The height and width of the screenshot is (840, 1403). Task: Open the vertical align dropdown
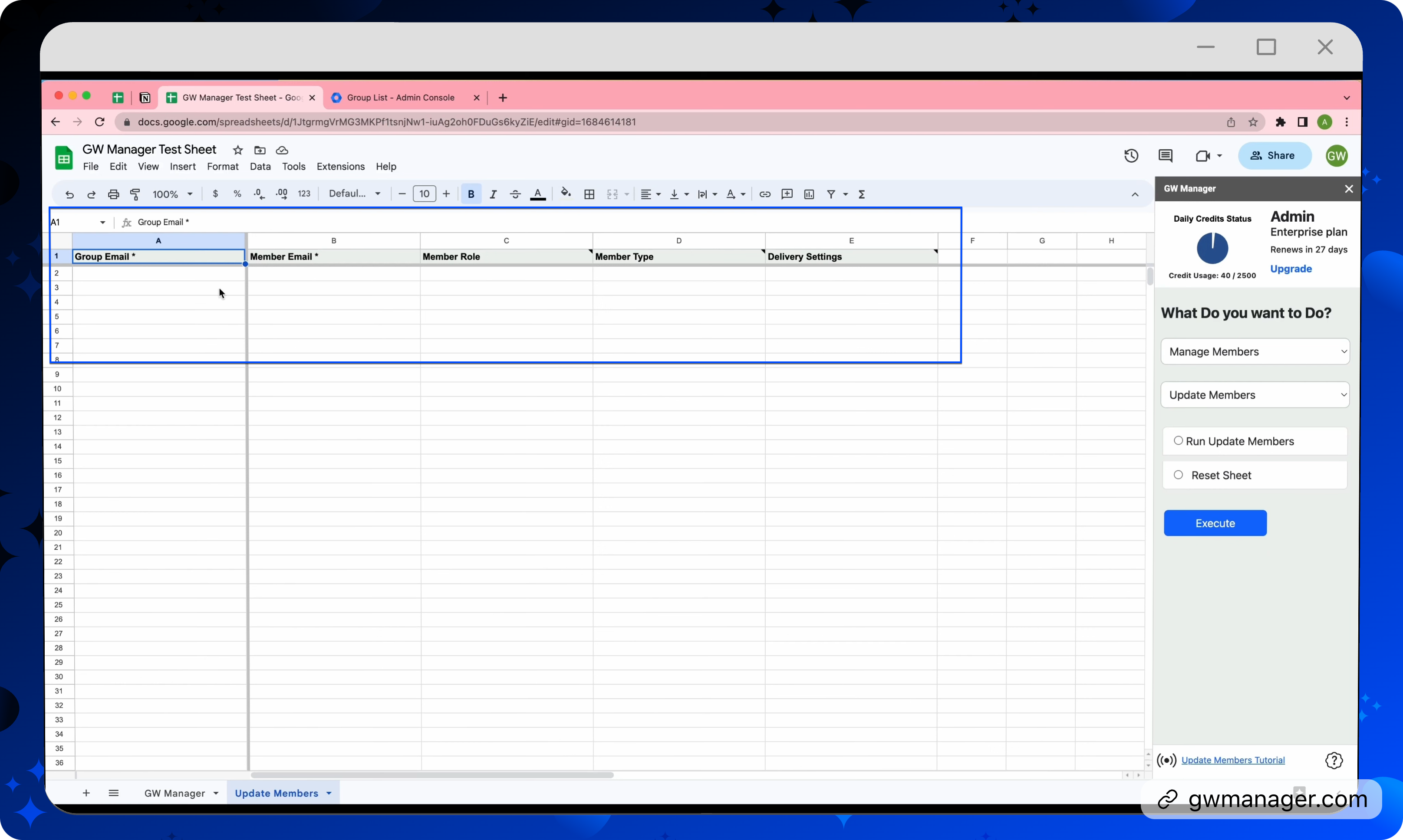tap(678, 194)
